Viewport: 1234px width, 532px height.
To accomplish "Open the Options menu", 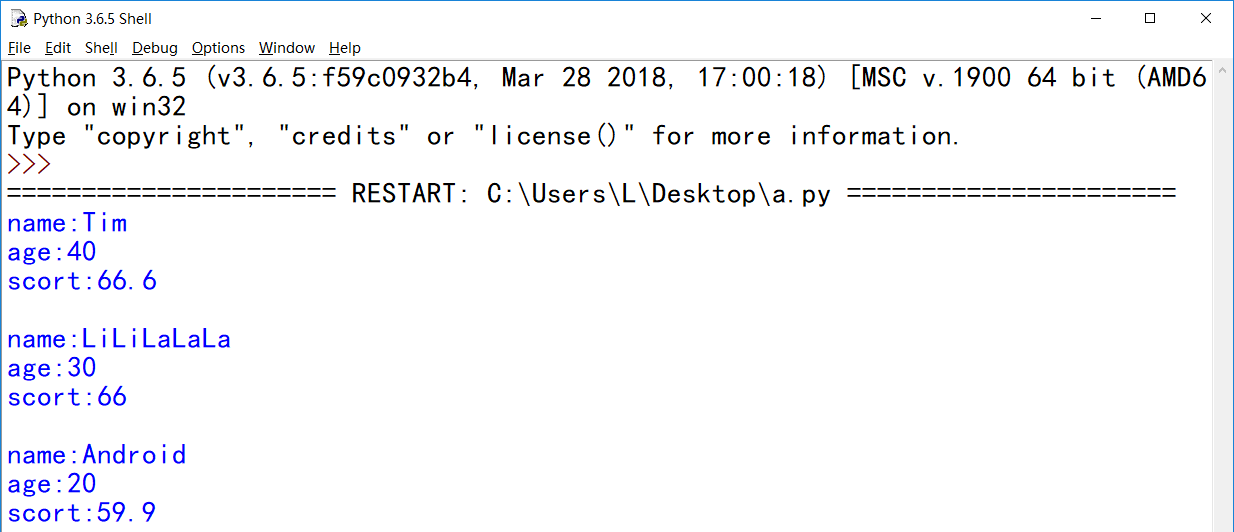I will (218, 48).
